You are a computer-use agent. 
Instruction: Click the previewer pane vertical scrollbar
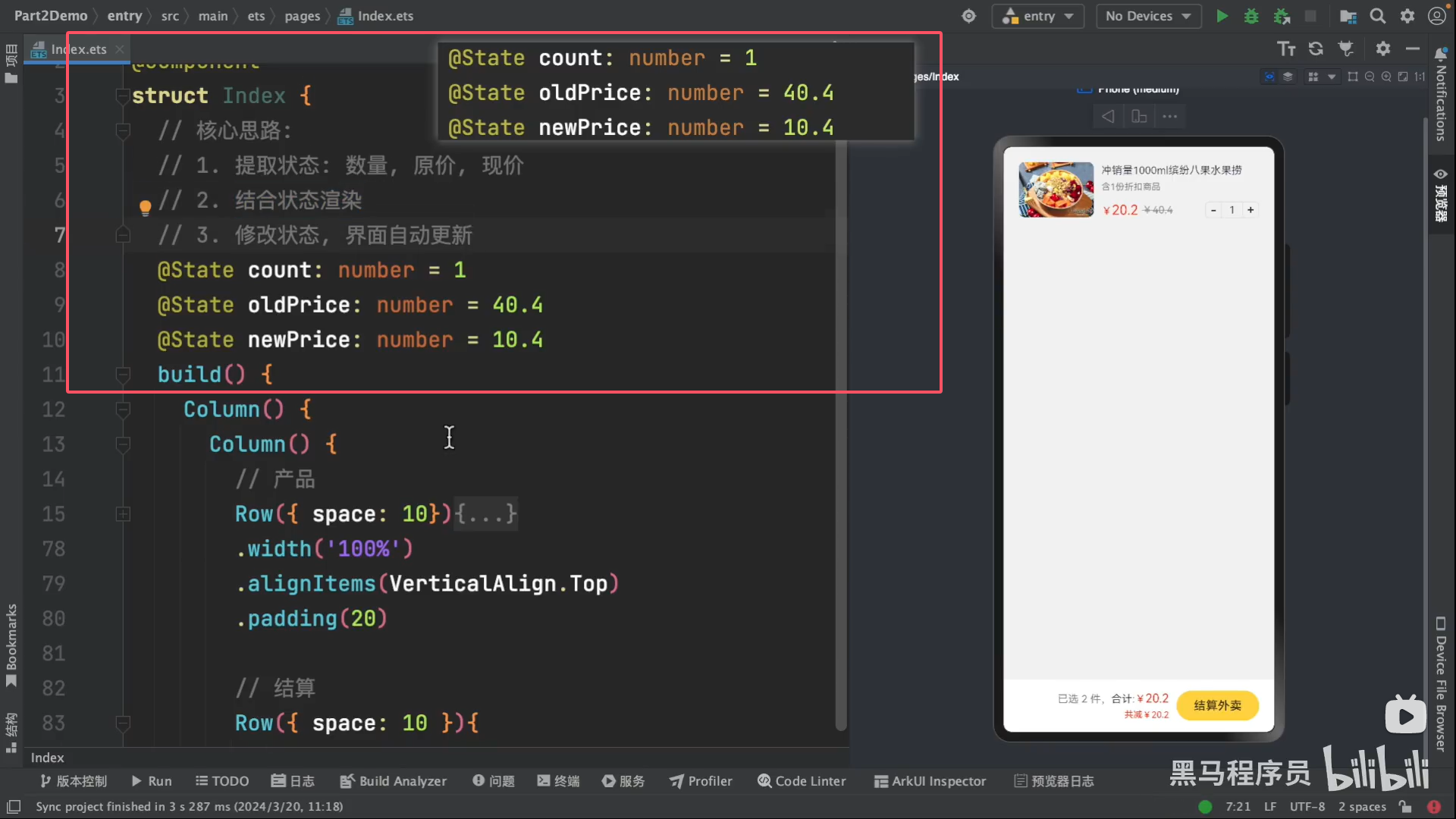(1426, 425)
